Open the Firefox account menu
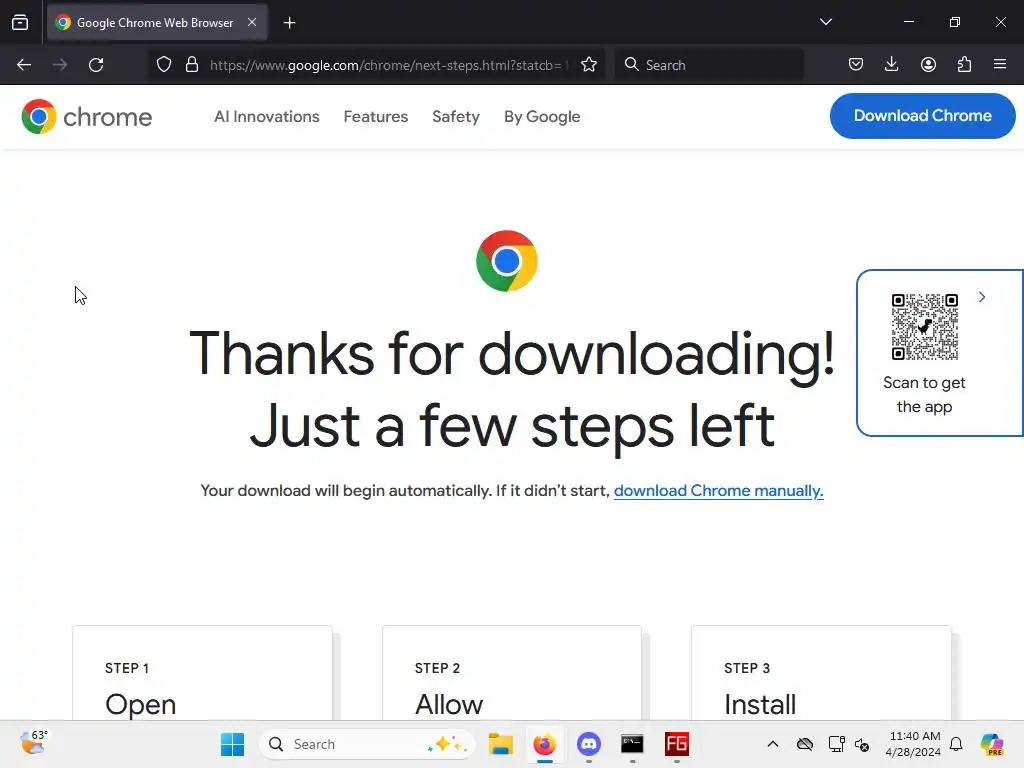Image resolution: width=1024 pixels, height=768 pixels. (928, 65)
